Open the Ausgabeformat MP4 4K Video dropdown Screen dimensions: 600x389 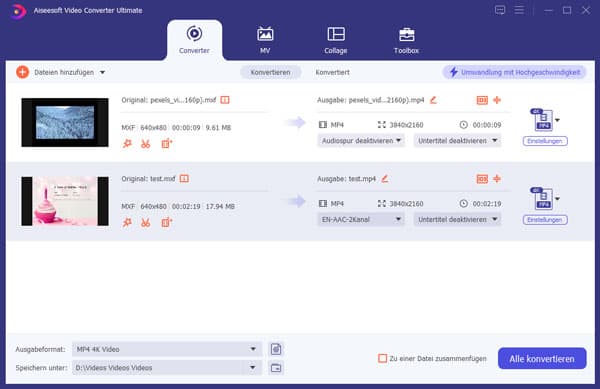(x=167, y=349)
